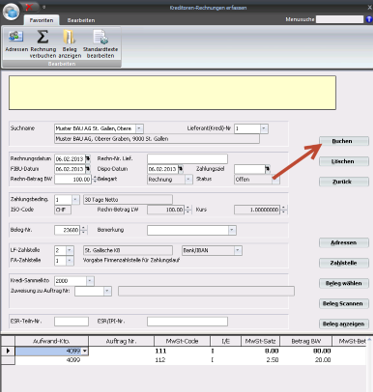The height and width of the screenshot is (392, 373).
Task: Expand the Bemerkung dropdown
Action: [232, 230]
